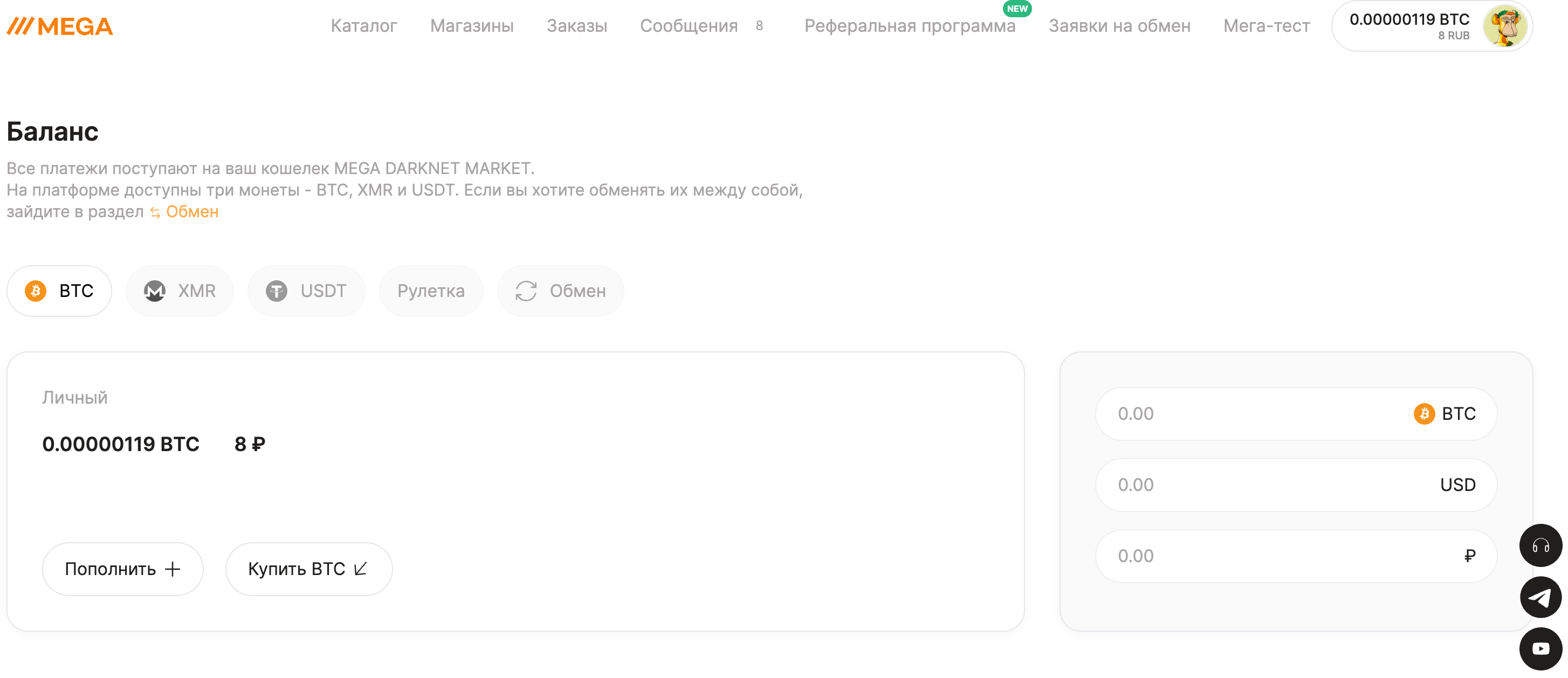This screenshot has width=1568, height=678.
Task: Open the Telegram paper plane icon
Action: click(1541, 598)
